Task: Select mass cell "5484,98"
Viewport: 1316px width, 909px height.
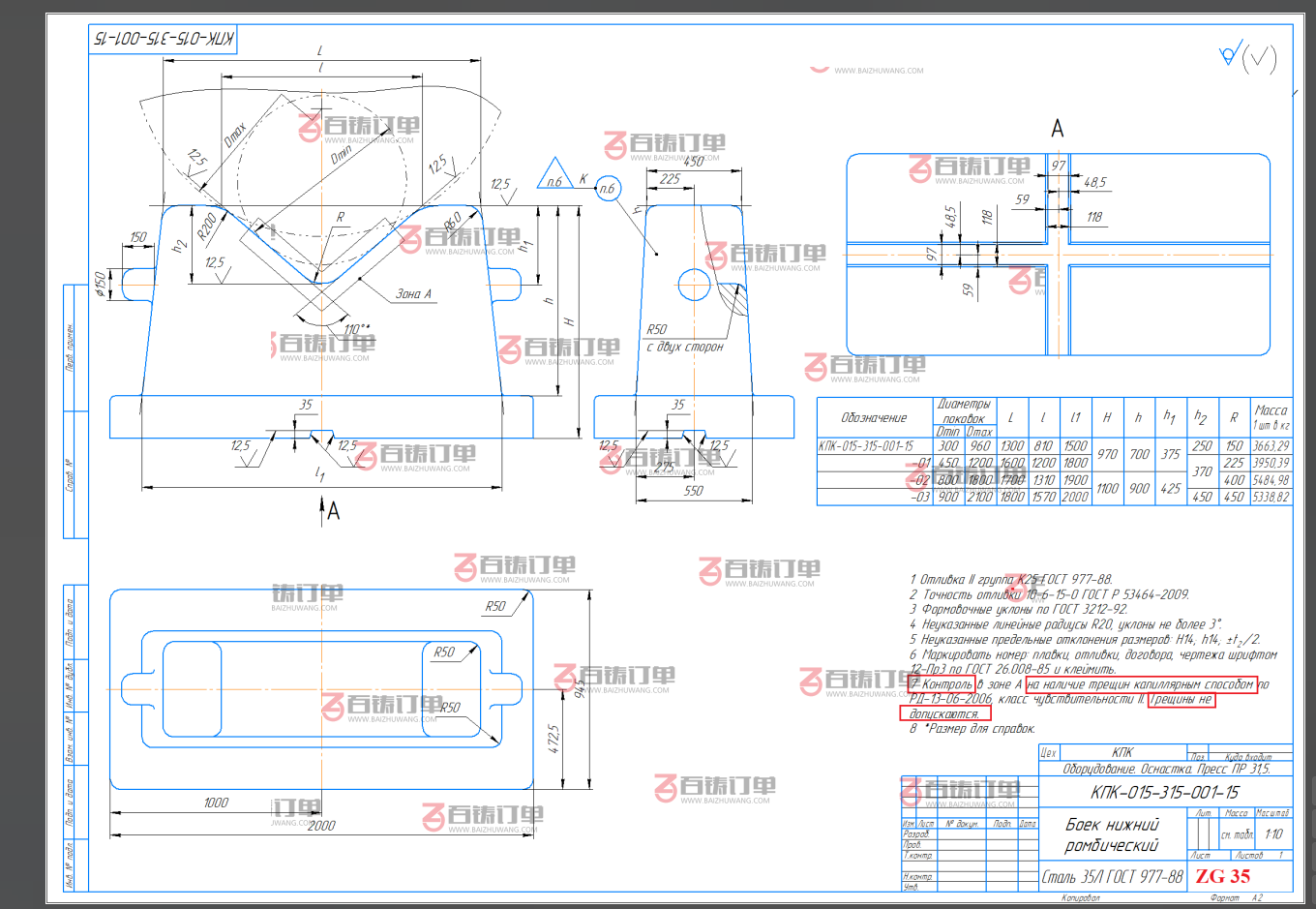Action: [x=1271, y=480]
